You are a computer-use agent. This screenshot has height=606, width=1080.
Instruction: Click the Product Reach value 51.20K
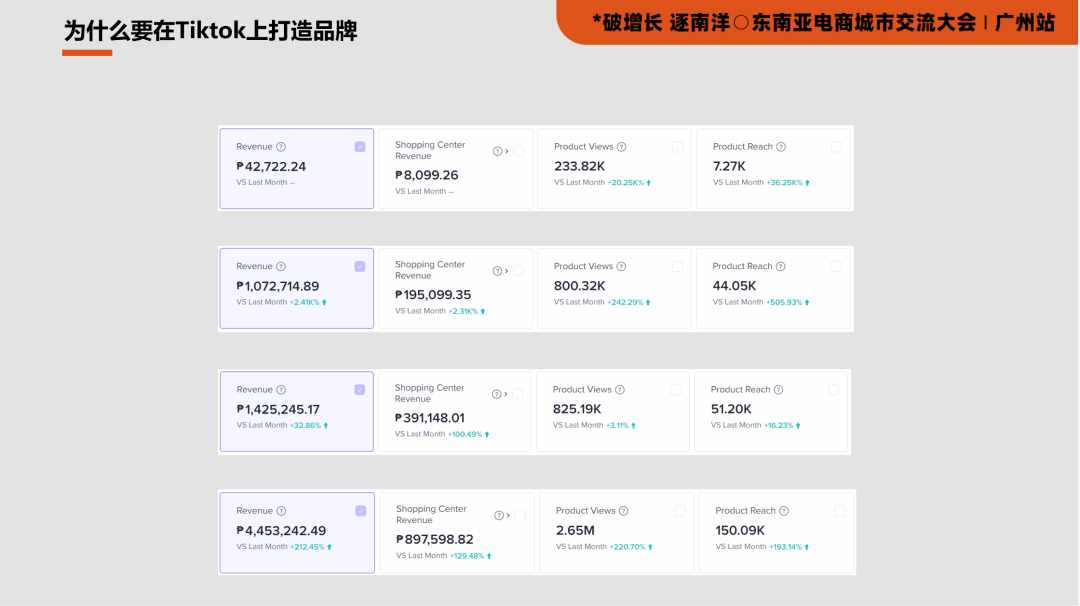731,409
